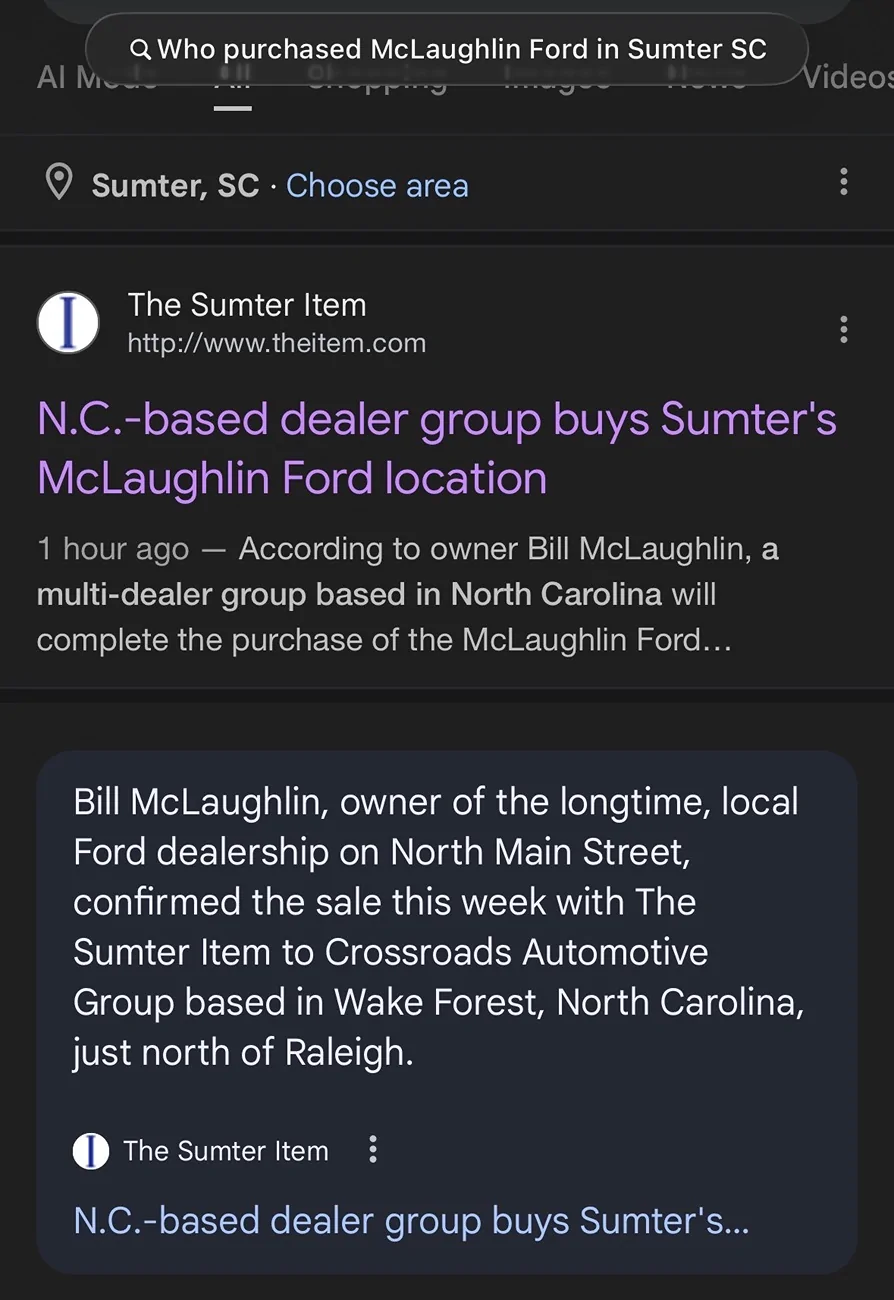Tap The Sumter Item logo in the featured card
894x1300 pixels.
(91, 1151)
